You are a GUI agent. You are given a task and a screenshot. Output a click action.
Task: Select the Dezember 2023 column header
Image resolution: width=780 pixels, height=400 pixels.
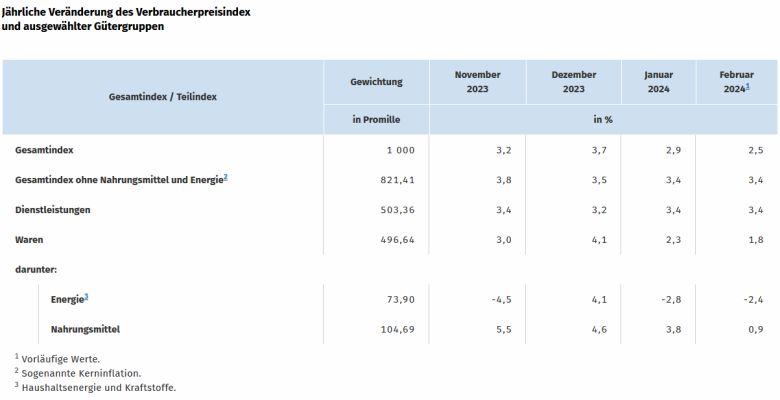(574, 81)
